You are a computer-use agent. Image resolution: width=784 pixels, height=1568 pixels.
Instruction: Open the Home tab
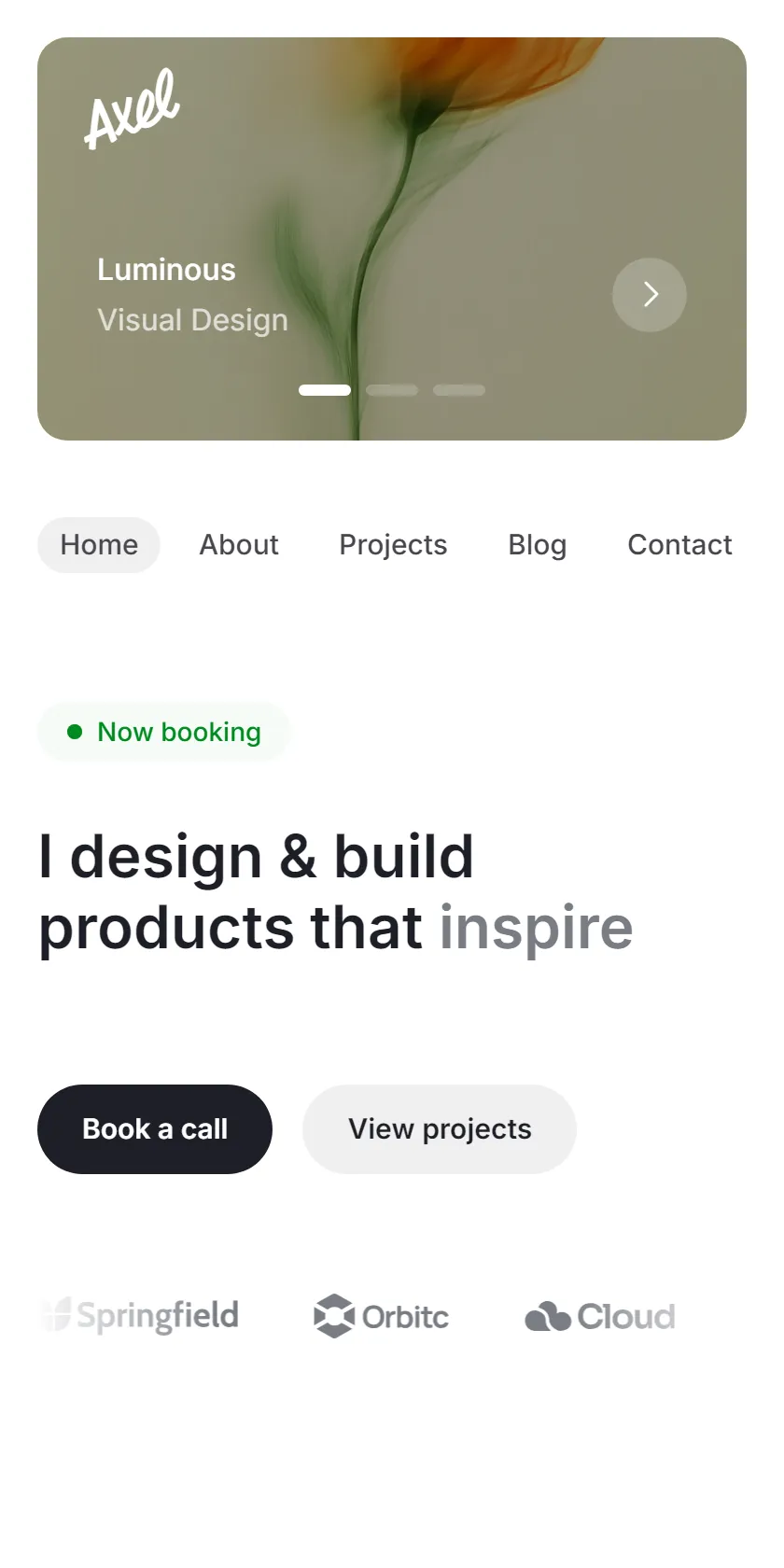coord(99,545)
